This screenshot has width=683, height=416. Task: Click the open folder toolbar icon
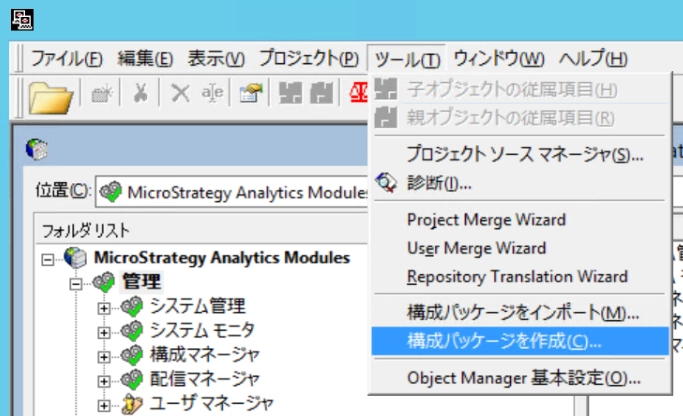pos(50,98)
